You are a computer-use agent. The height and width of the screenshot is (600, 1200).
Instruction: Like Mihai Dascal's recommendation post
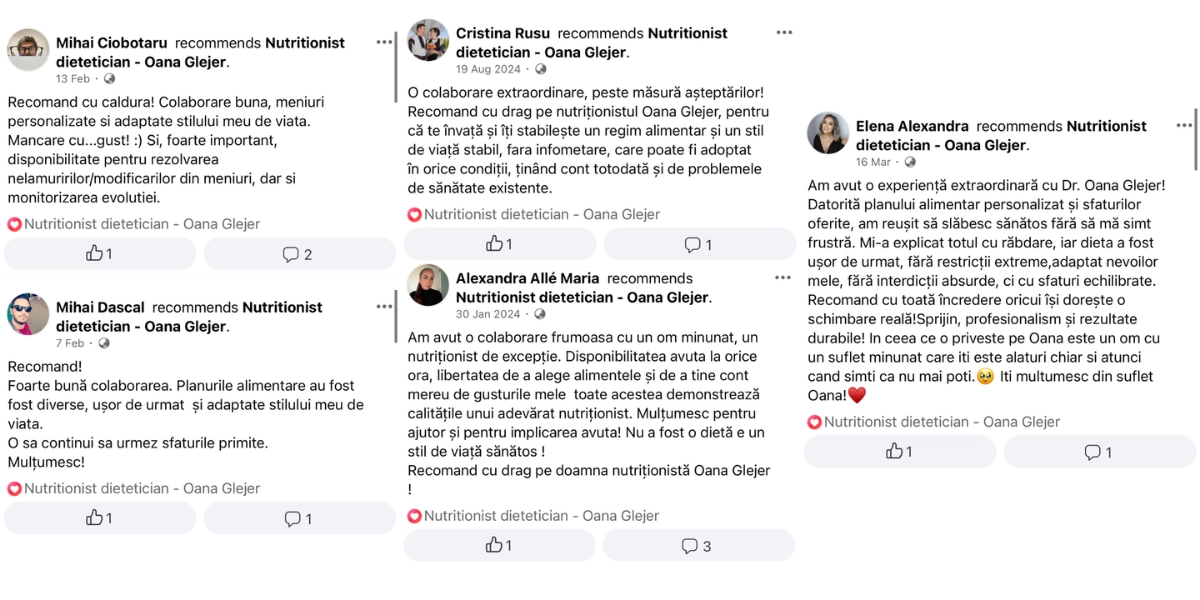point(99,518)
